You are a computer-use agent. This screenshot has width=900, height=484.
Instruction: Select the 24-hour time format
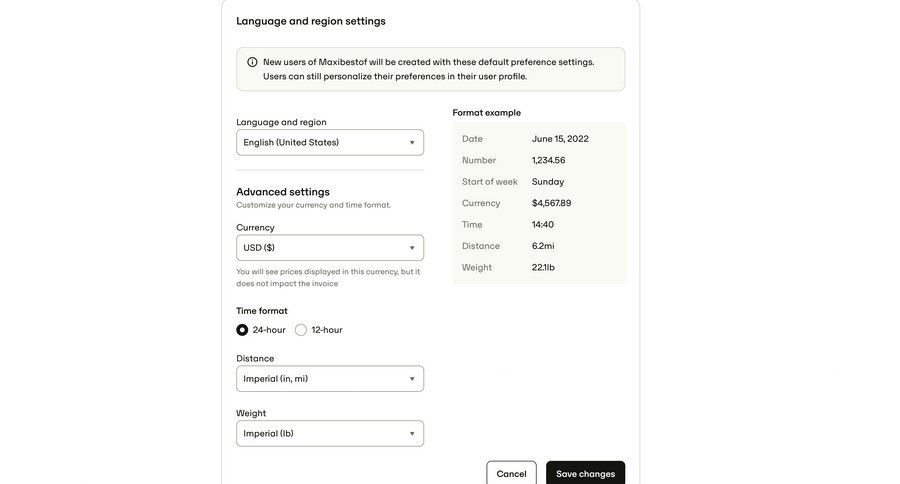pyautogui.click(x=242, y=330)
